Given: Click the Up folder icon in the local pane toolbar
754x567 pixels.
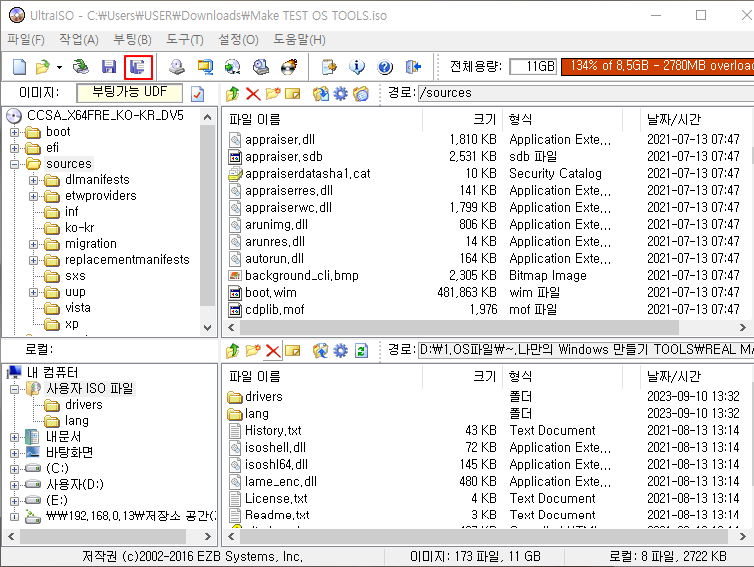Looking at the screenshot, I should coord(233,351).
